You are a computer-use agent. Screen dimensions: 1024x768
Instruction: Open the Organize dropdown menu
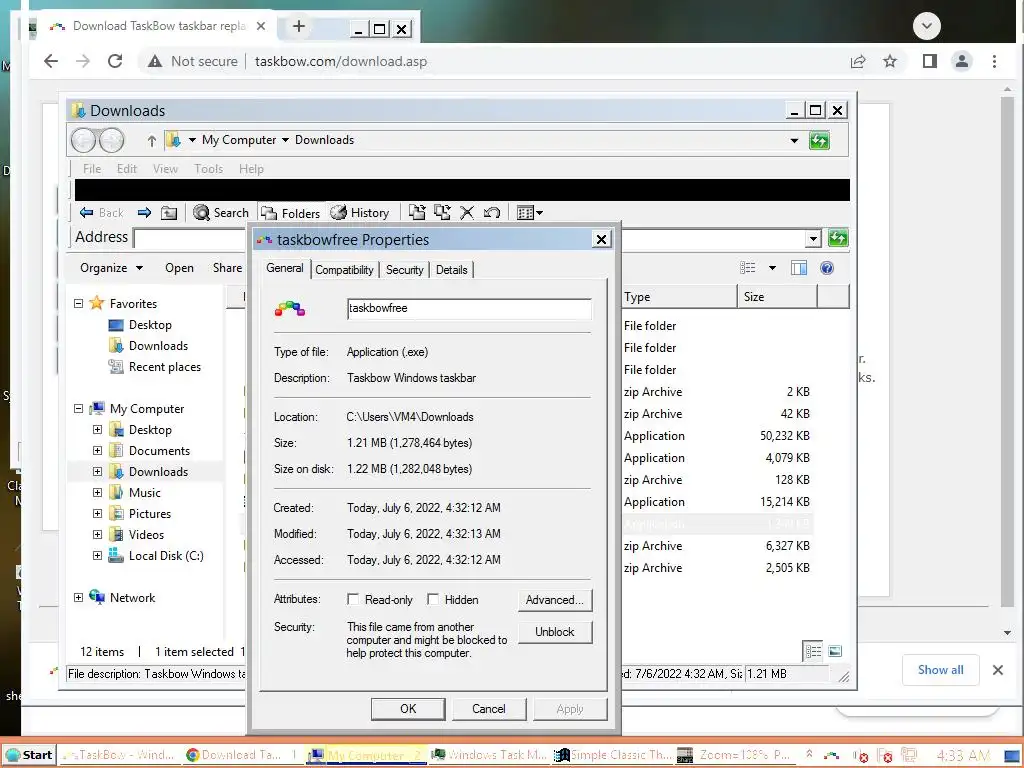(x=111, y=268)
